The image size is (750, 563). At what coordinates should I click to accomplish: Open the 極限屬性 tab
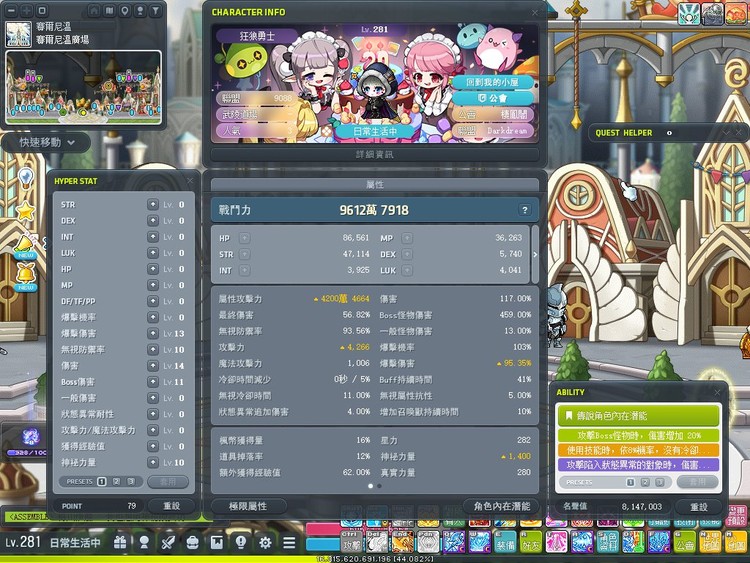coord(248,506)
